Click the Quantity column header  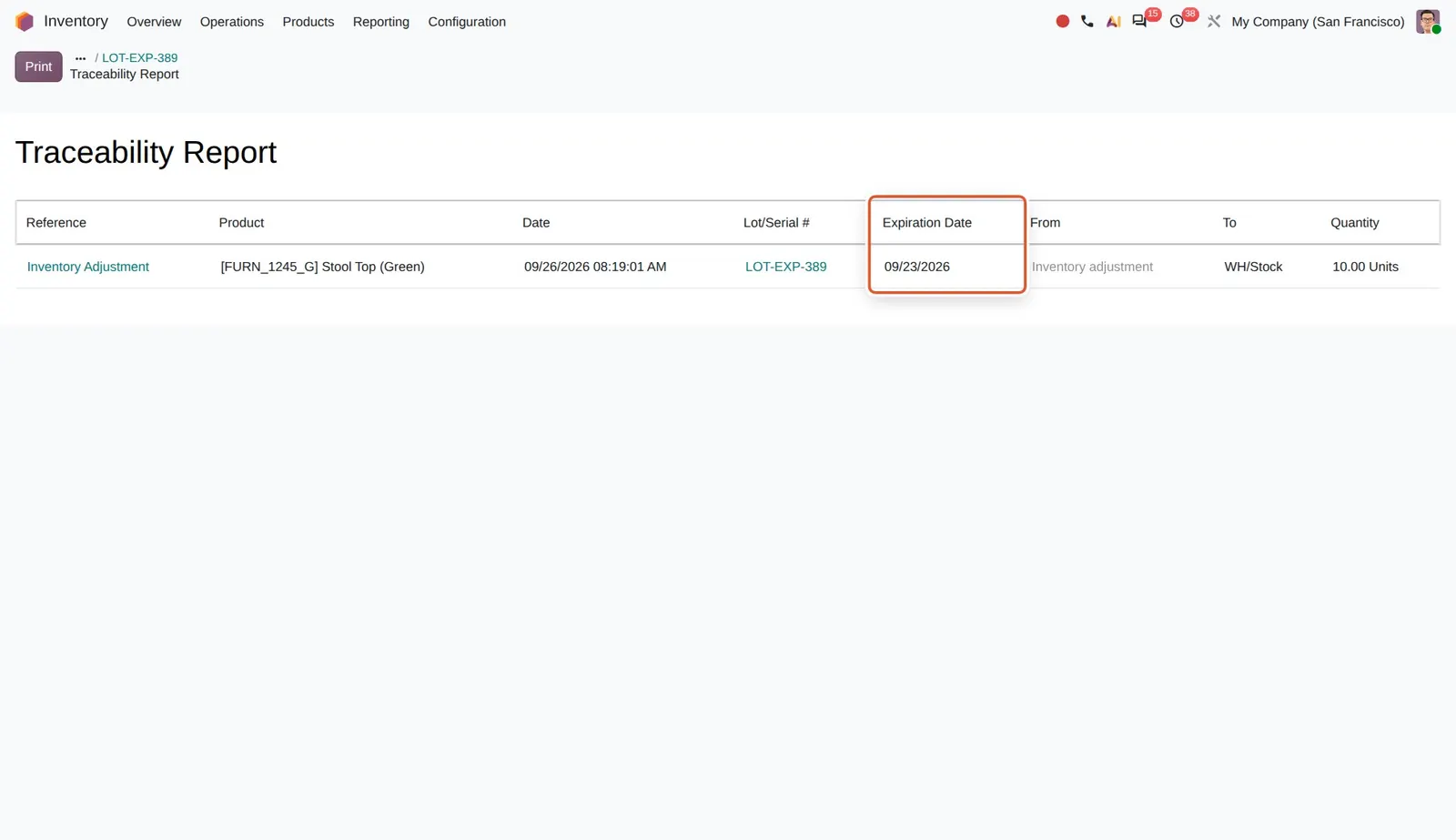point(1355,222)
